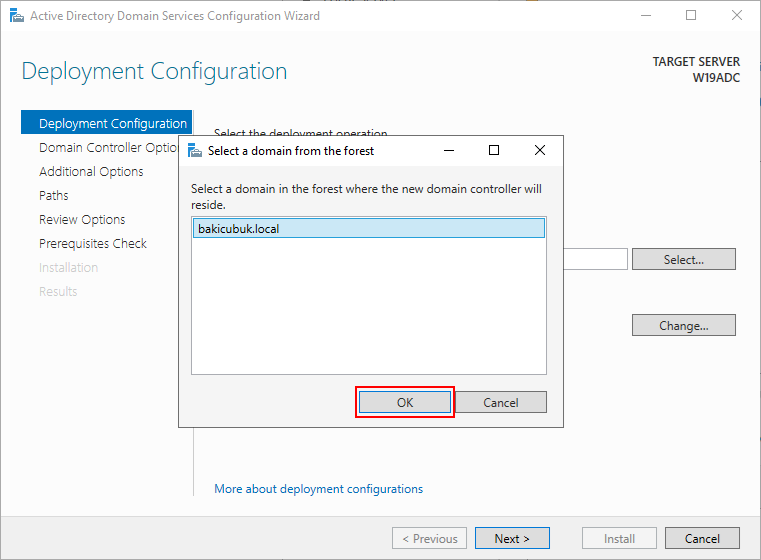Screen dimensions: 761x560
Task: Cancel the domain selection dialog
Action: point(500,402)
